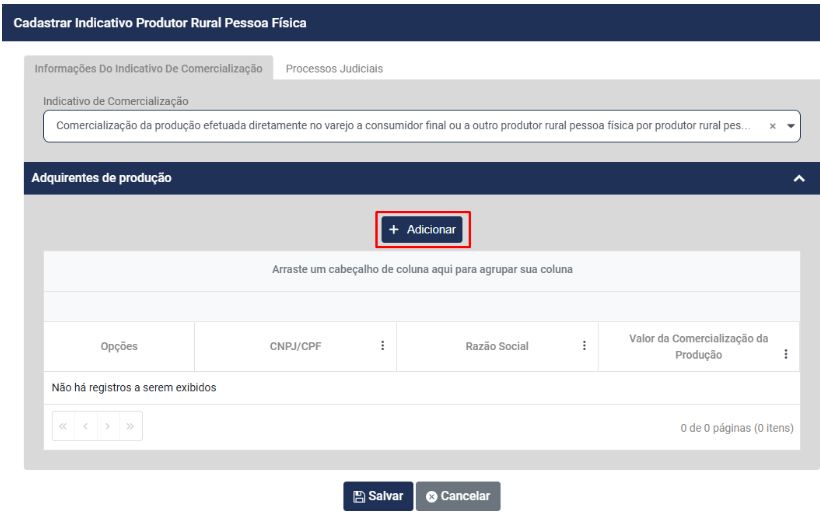Clear the Indicativo de Comercialização selection
The image size is (820, 514).
tap(772, 127)
